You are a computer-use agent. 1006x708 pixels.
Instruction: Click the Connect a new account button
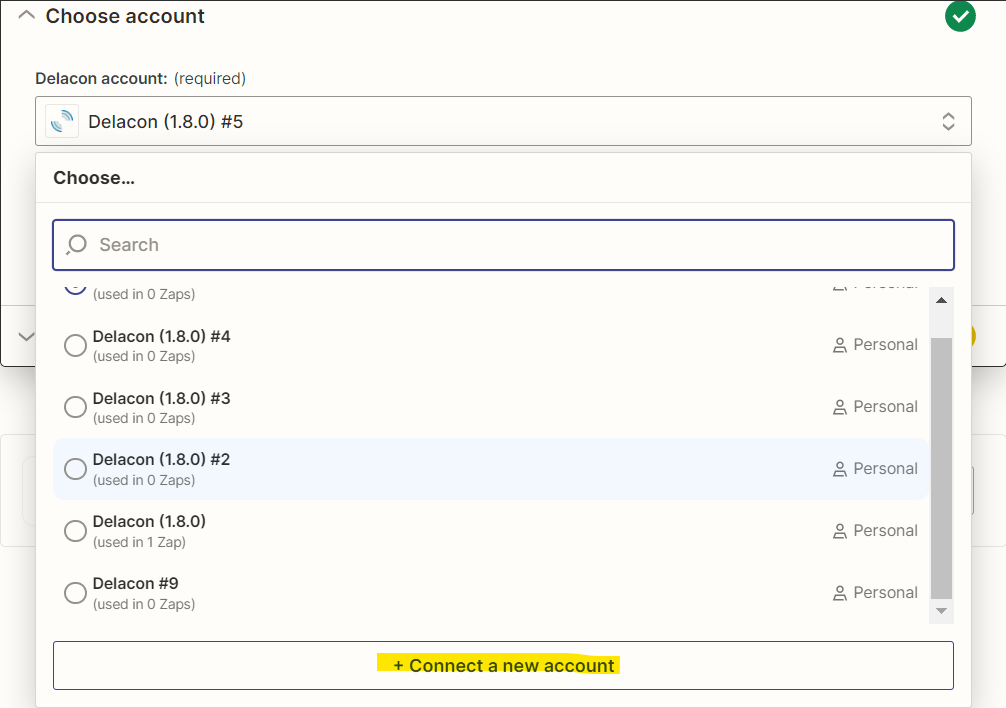[x=503, y=666]
